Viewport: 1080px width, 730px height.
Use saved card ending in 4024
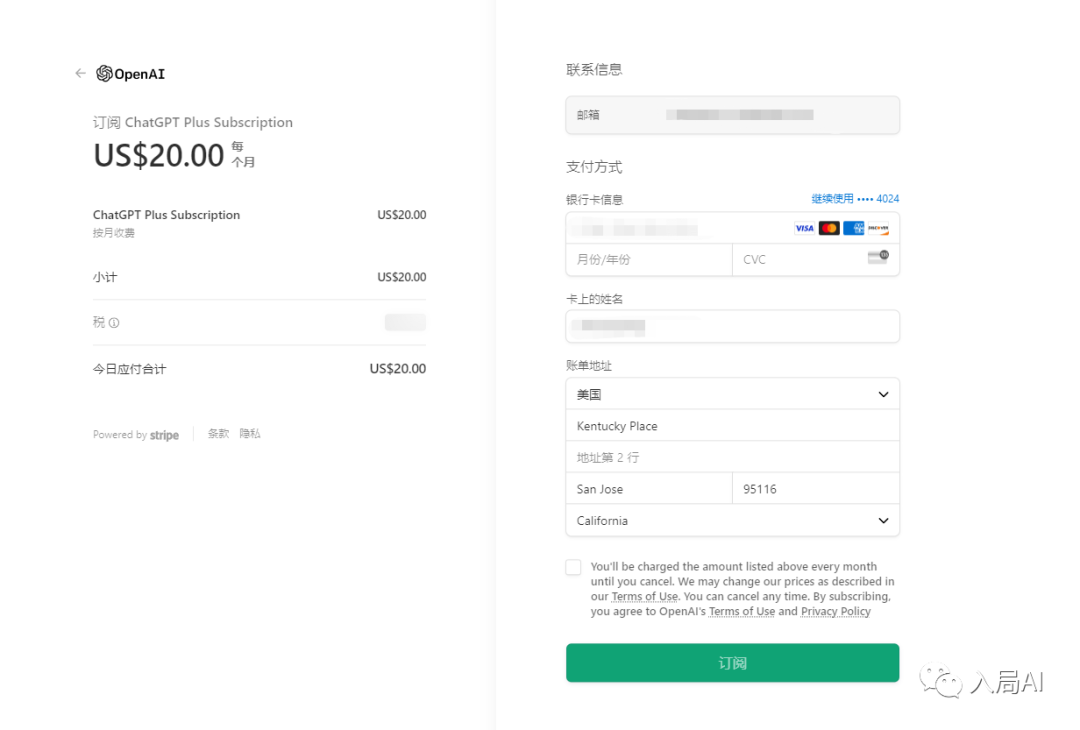[855, 199]
